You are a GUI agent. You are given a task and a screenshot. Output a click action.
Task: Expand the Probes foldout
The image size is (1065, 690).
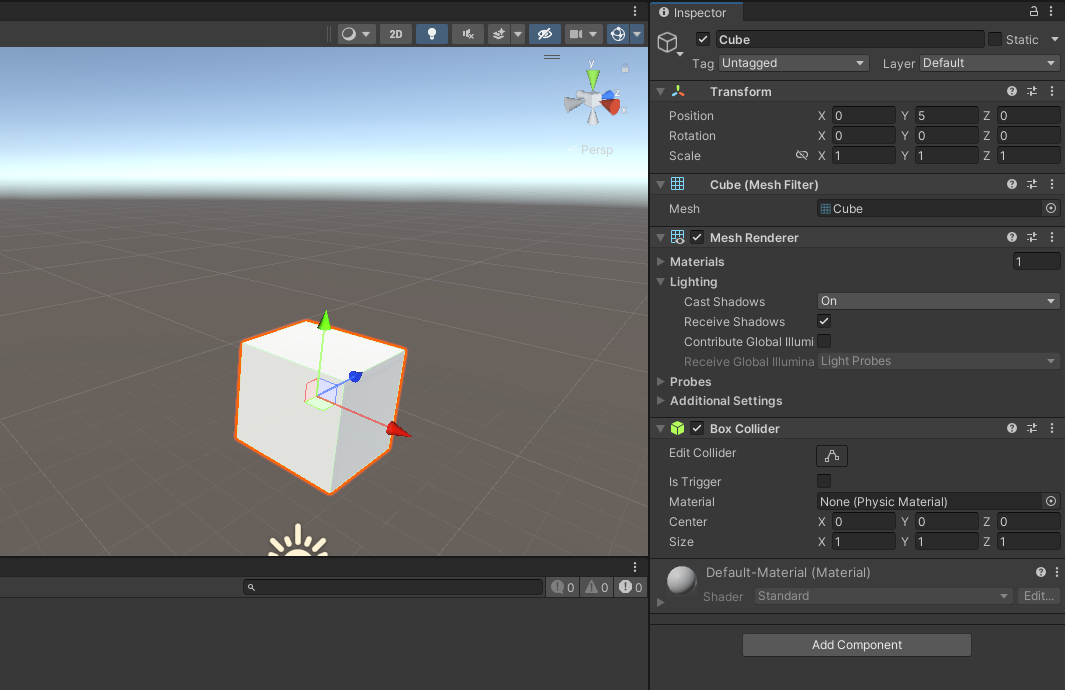coord(660,382)
